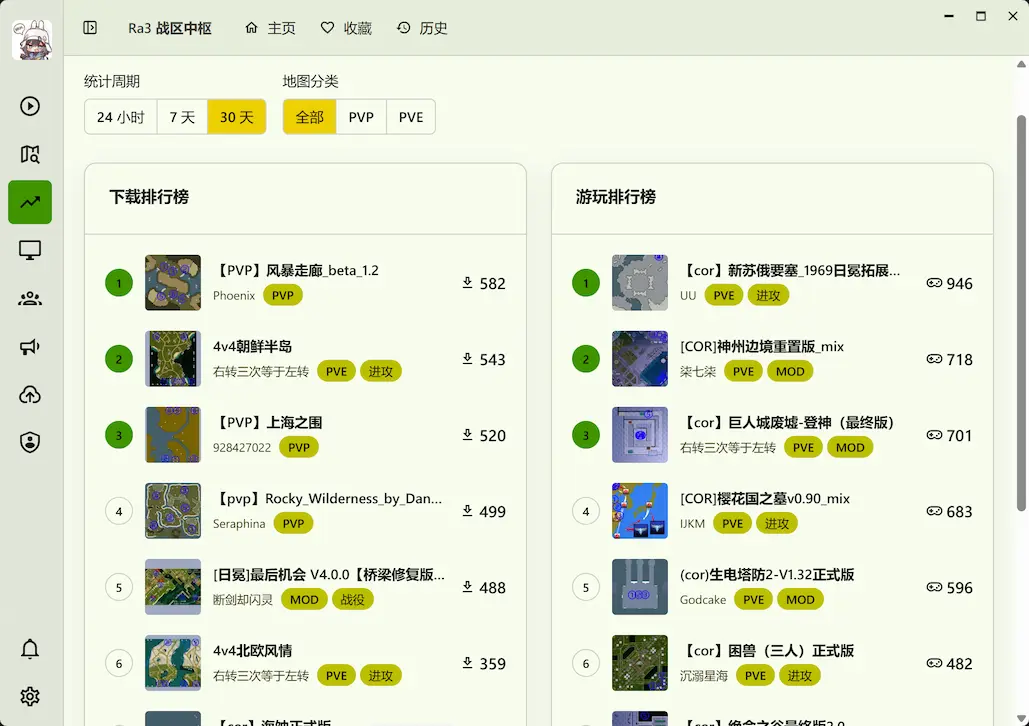Select the 30 天 period
Viewport: 1029px width, 726px height.
click(237, 117)
